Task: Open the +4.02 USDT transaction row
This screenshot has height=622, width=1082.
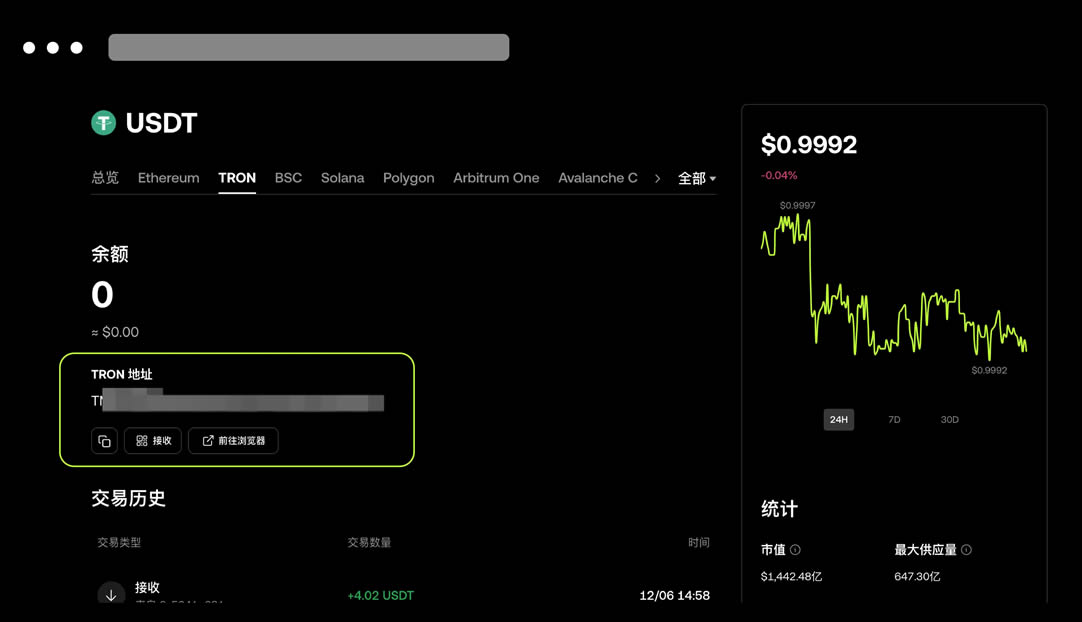Action: click(x=380, y=595)
